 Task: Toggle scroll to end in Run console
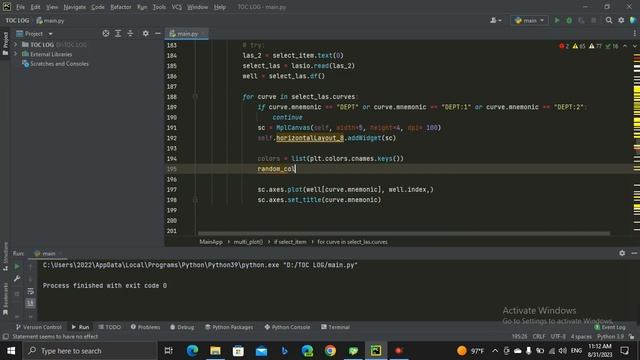pyautogui.click(x=30, y=303)
